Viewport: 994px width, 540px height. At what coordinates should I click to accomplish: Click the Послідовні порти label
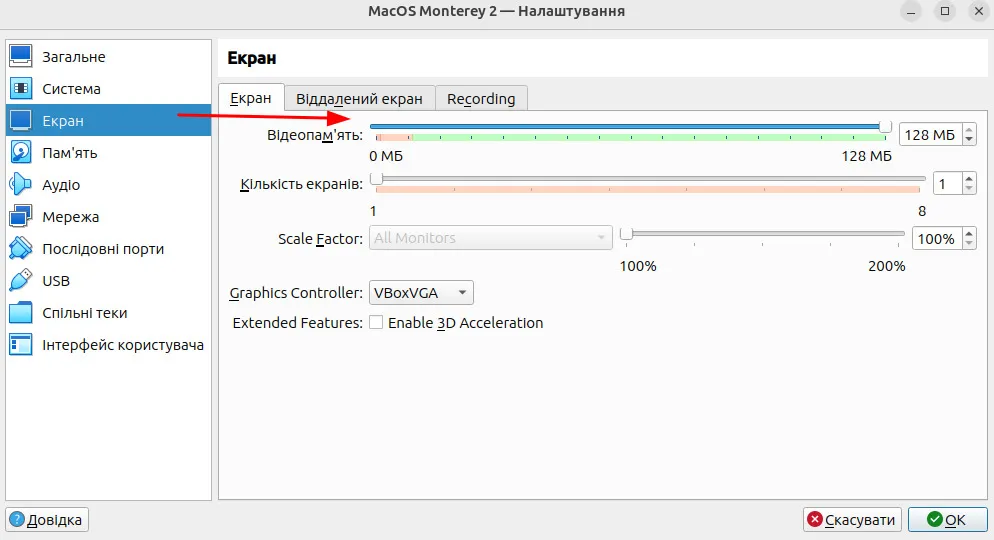(x=103, y=249)
